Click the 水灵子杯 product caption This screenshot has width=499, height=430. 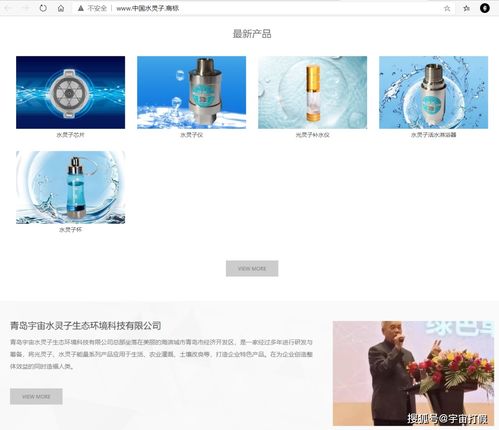[70, 230]
